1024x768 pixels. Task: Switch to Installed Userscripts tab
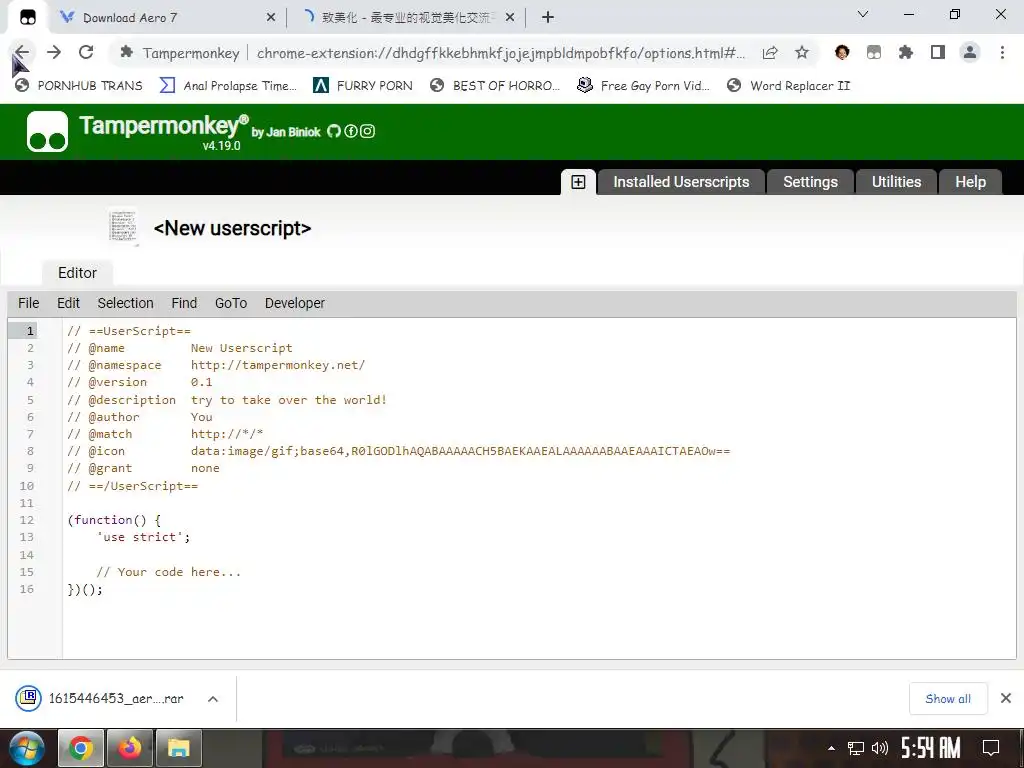[680, 182]
